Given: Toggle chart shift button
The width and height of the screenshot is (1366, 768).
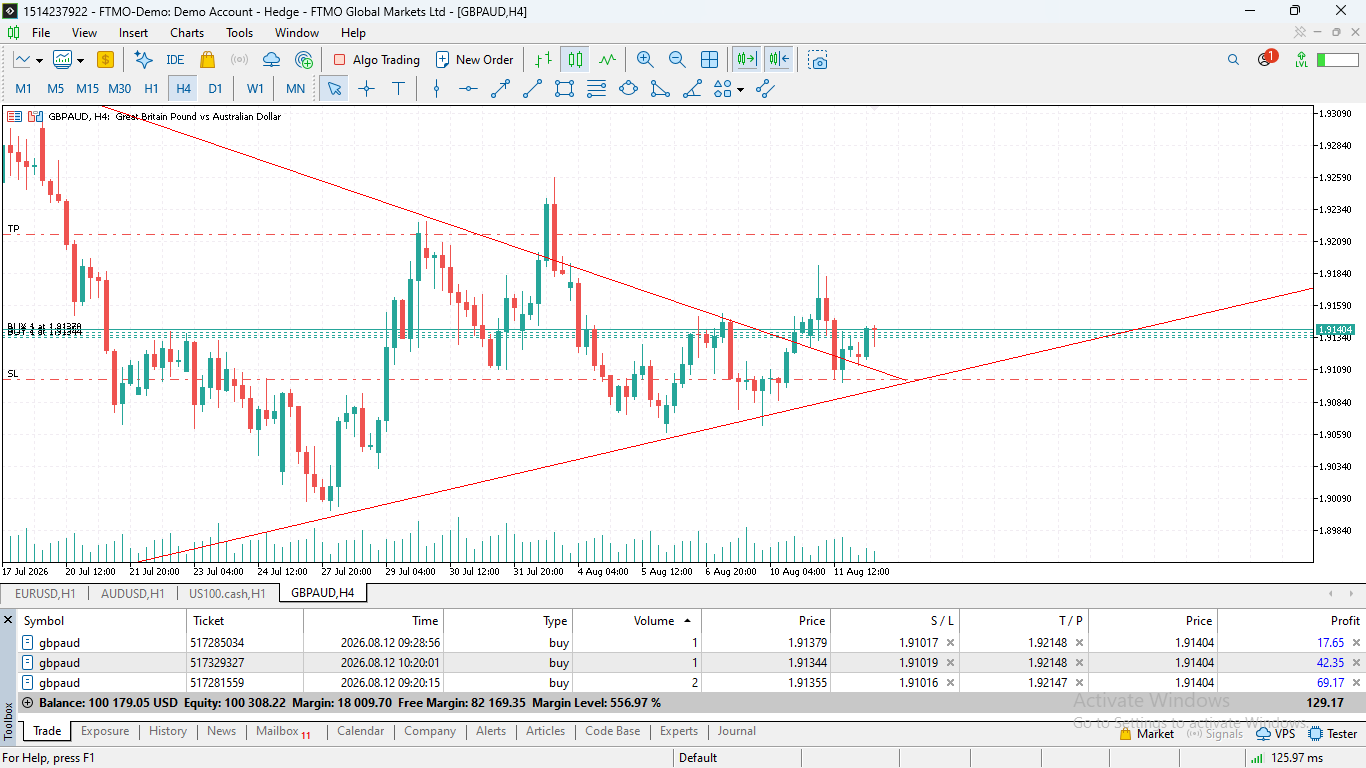Looking at the screenshot, I should pos(780,60).
